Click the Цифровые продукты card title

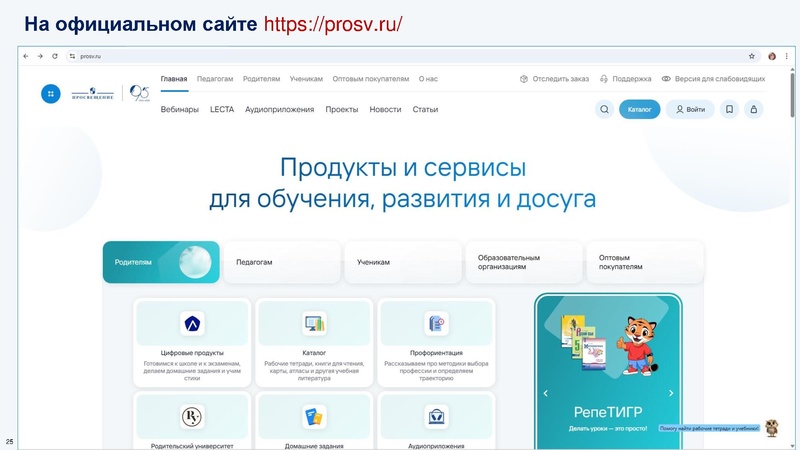192,353
